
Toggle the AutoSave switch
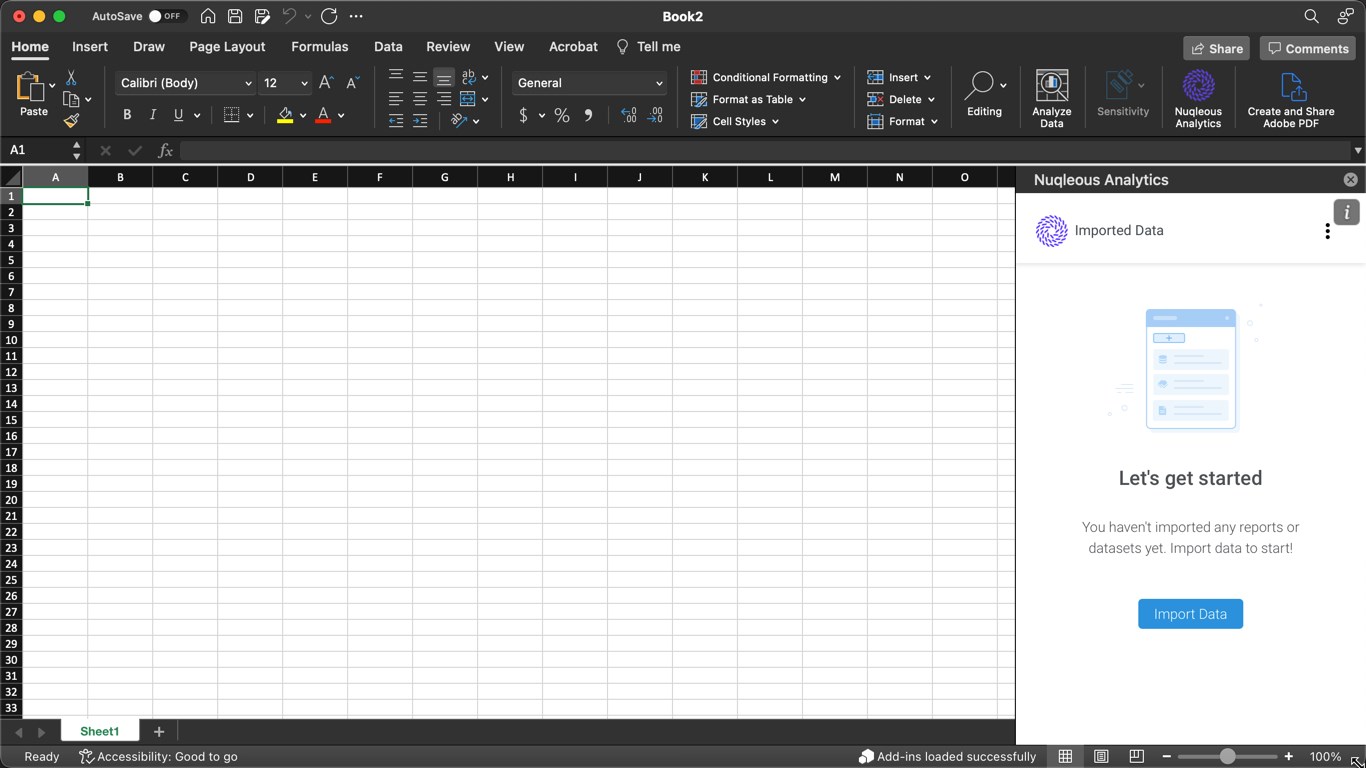click(x=166, y=16)
